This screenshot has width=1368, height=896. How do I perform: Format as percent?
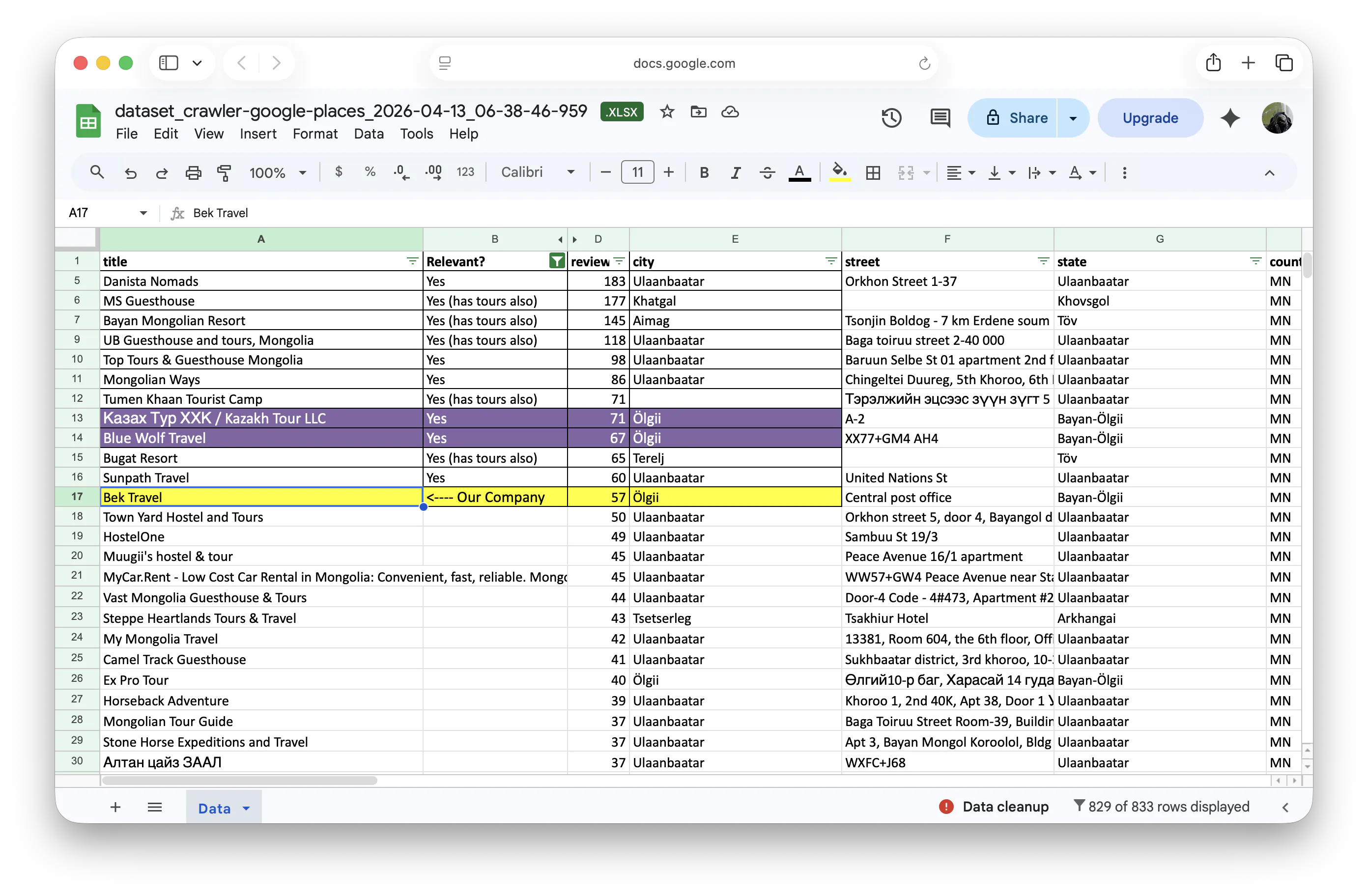(370, 172)
